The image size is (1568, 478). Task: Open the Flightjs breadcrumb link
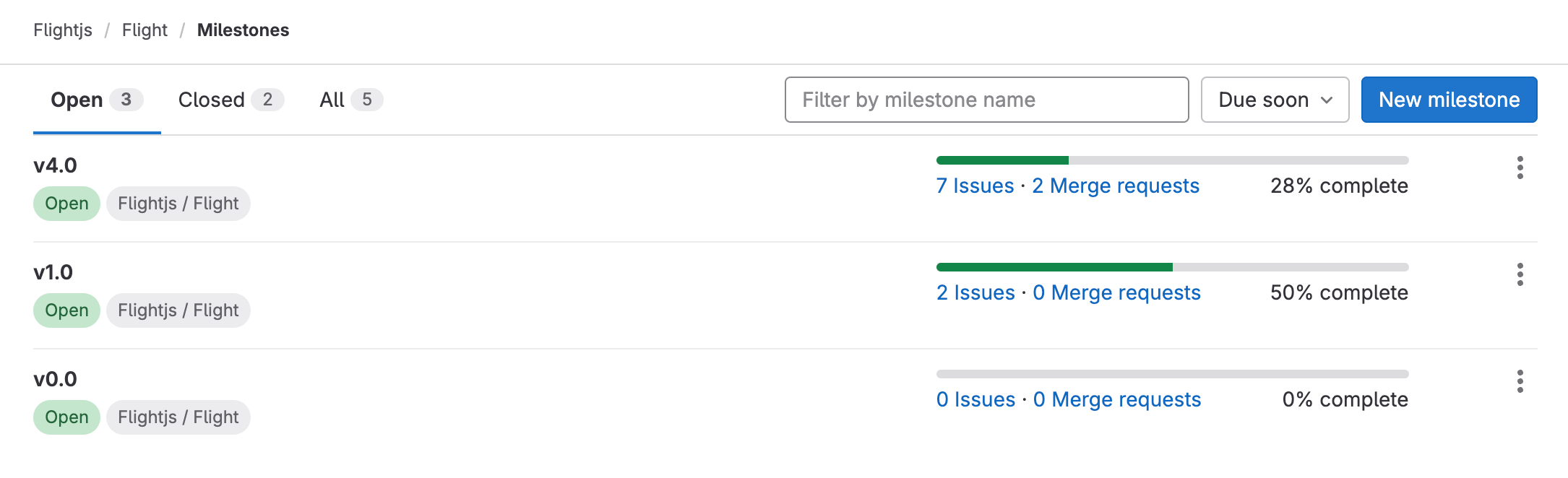[62, 30]
